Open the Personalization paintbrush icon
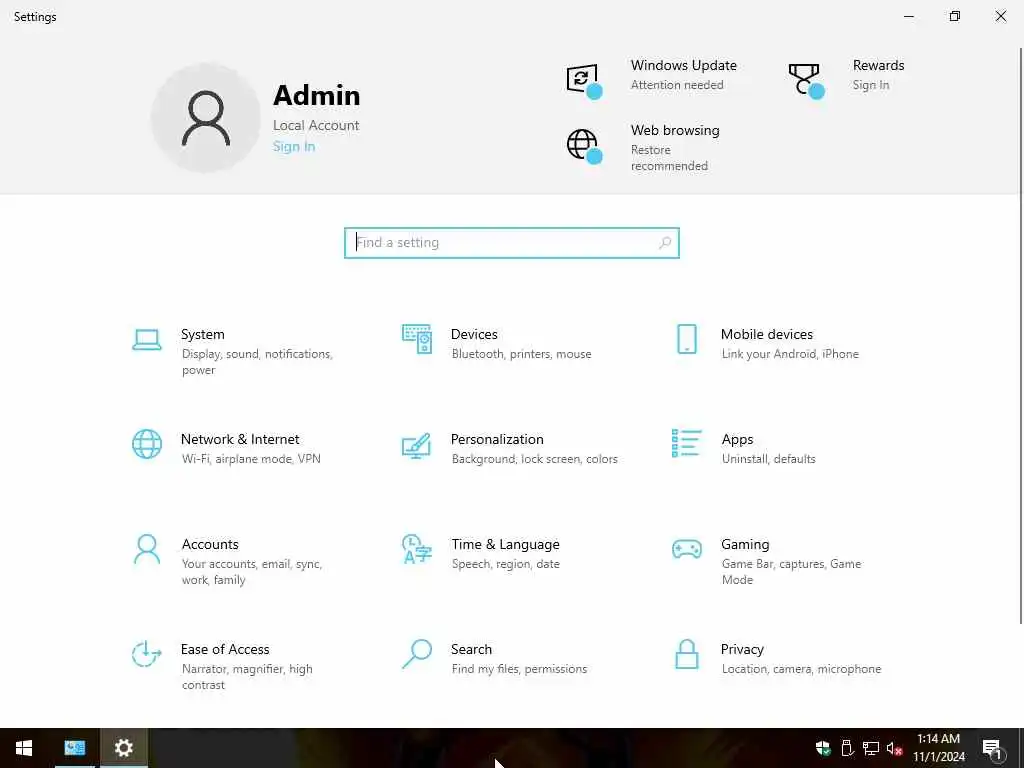The width and height of the screenshot is (1024, 768). (417, 445)
